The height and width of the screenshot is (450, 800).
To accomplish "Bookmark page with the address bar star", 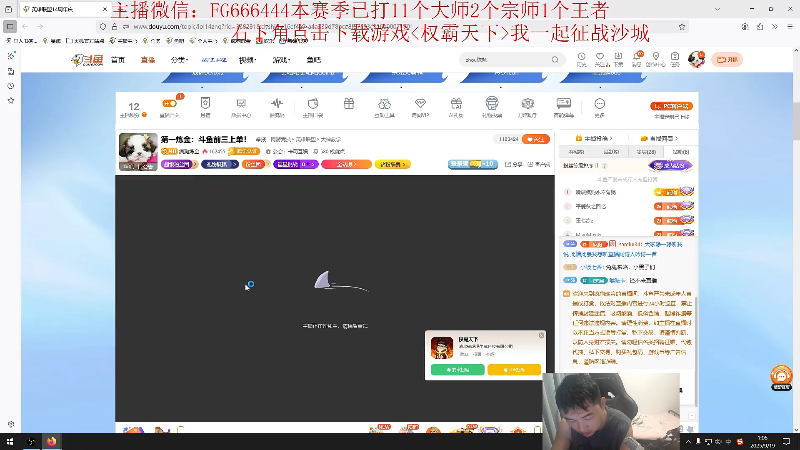I will coord(682,27).
